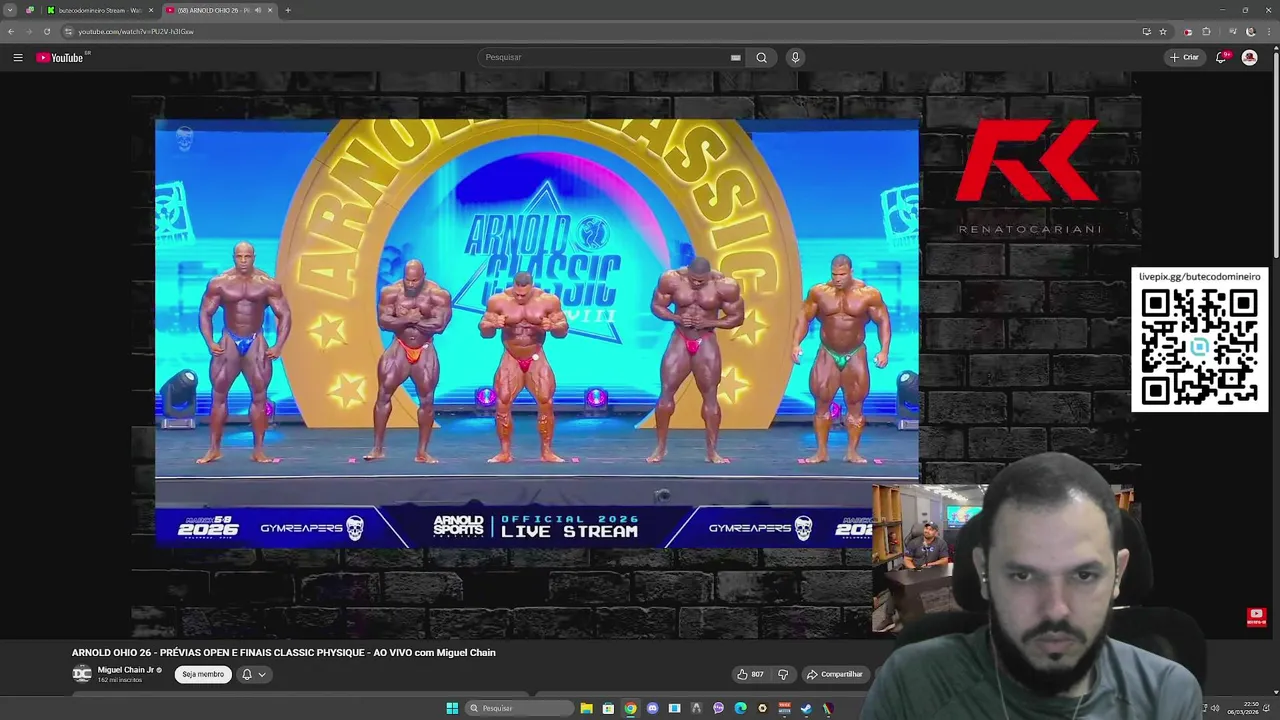Click the Compartilhar share button
1280x720 pixels.
(835, 674)
